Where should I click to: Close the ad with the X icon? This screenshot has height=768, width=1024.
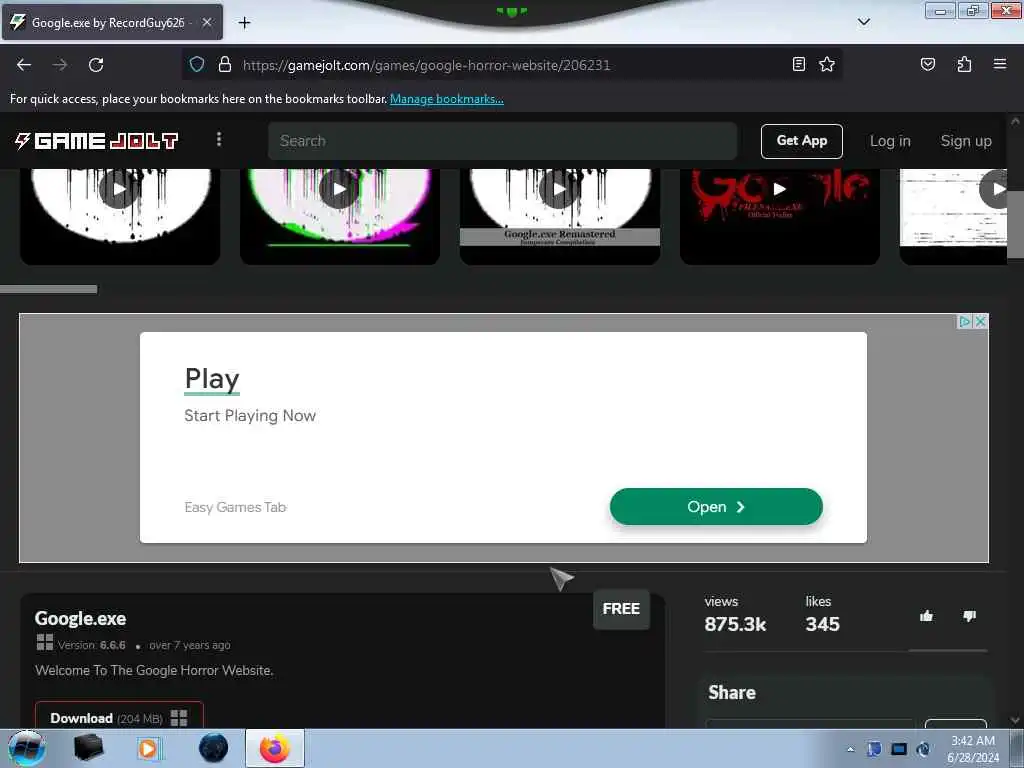[980, 321]
